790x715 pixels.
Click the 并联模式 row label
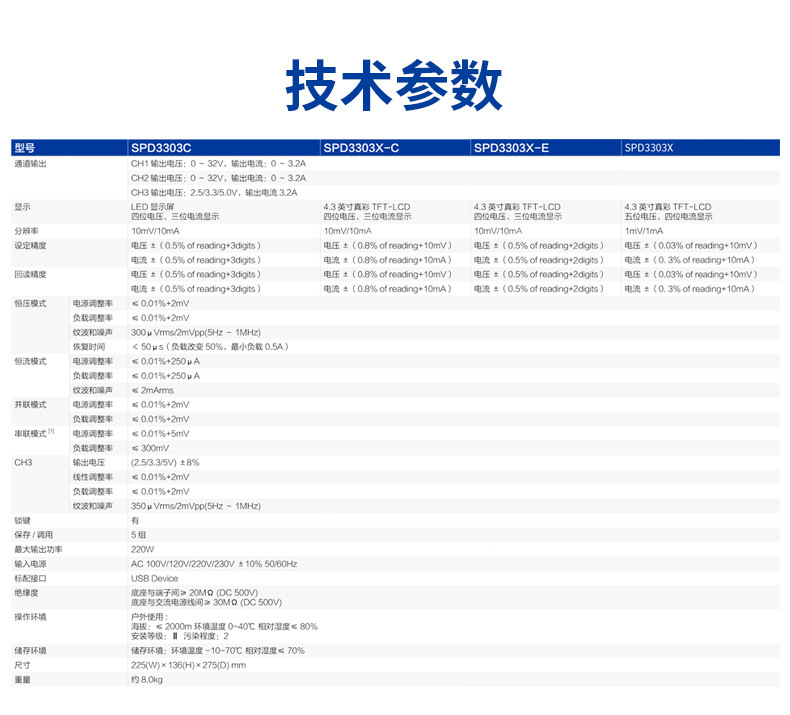(x=30, y=405)
